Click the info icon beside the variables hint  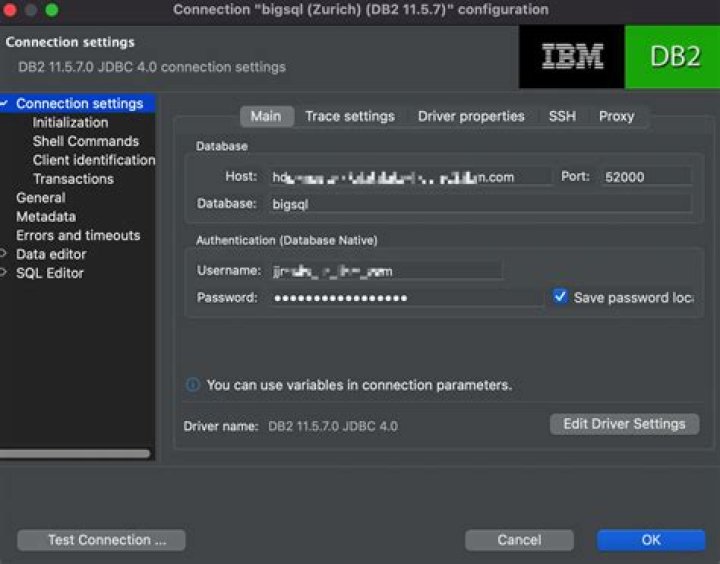[193, 384]
